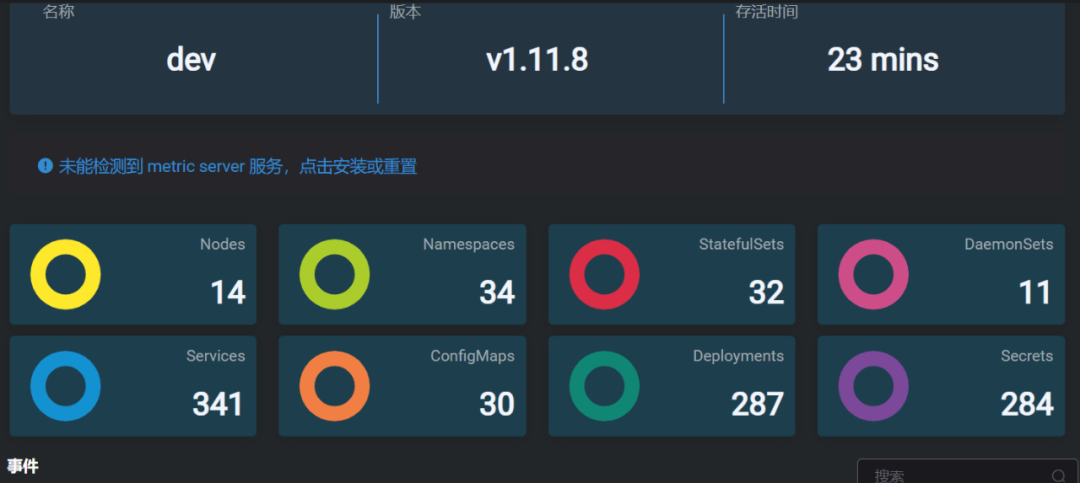Open the ConfigMaps label

point(472,356)
